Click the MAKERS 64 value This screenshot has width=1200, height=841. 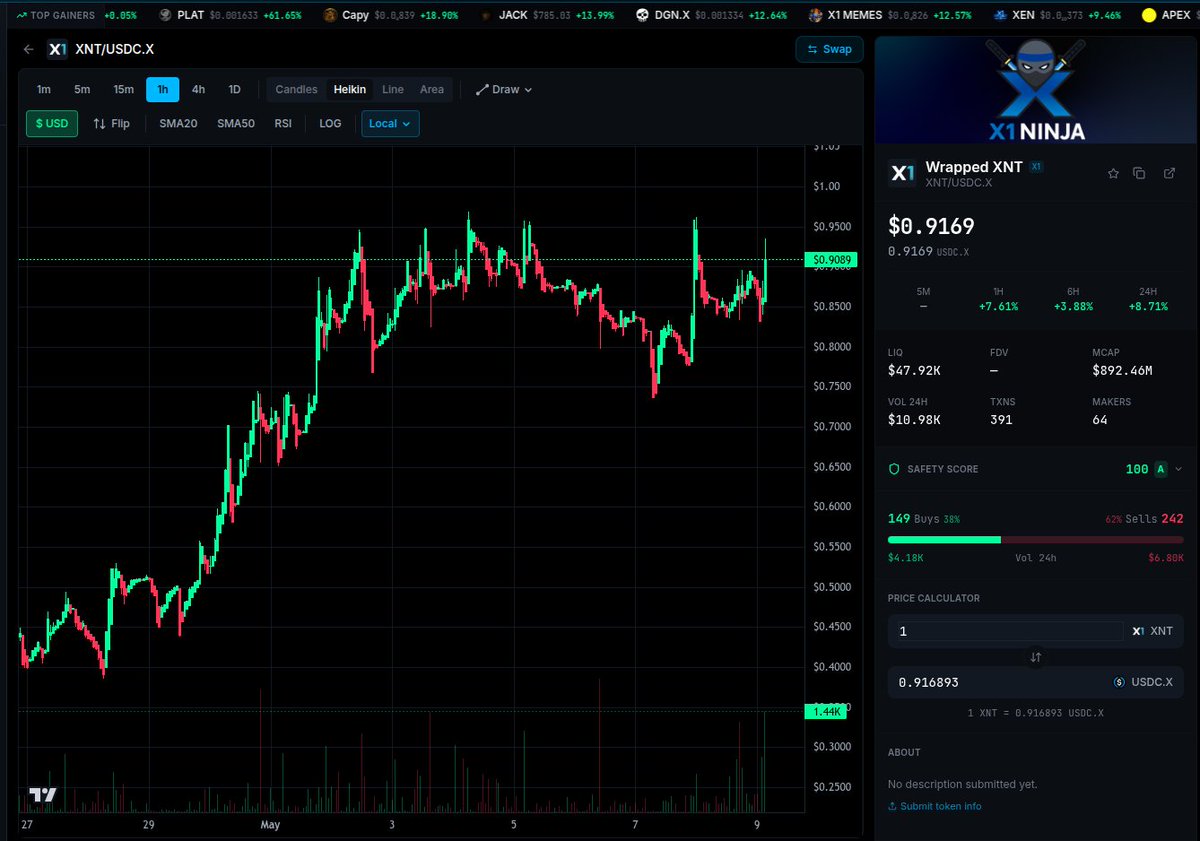coord(1100,419)
